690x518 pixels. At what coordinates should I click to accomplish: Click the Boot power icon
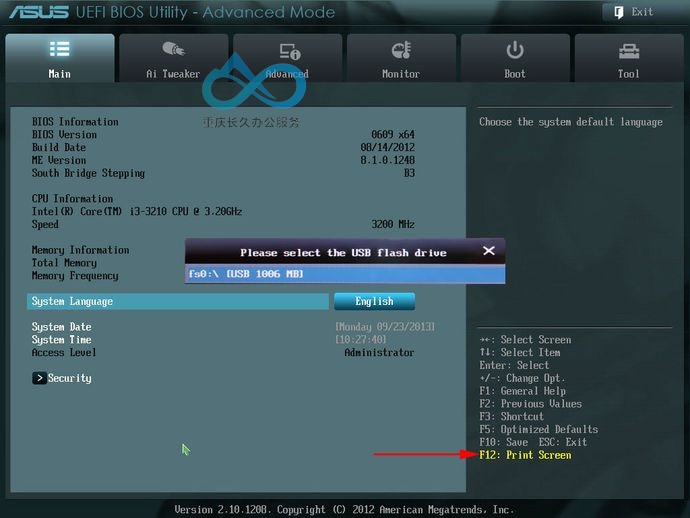tap(514, 50)
